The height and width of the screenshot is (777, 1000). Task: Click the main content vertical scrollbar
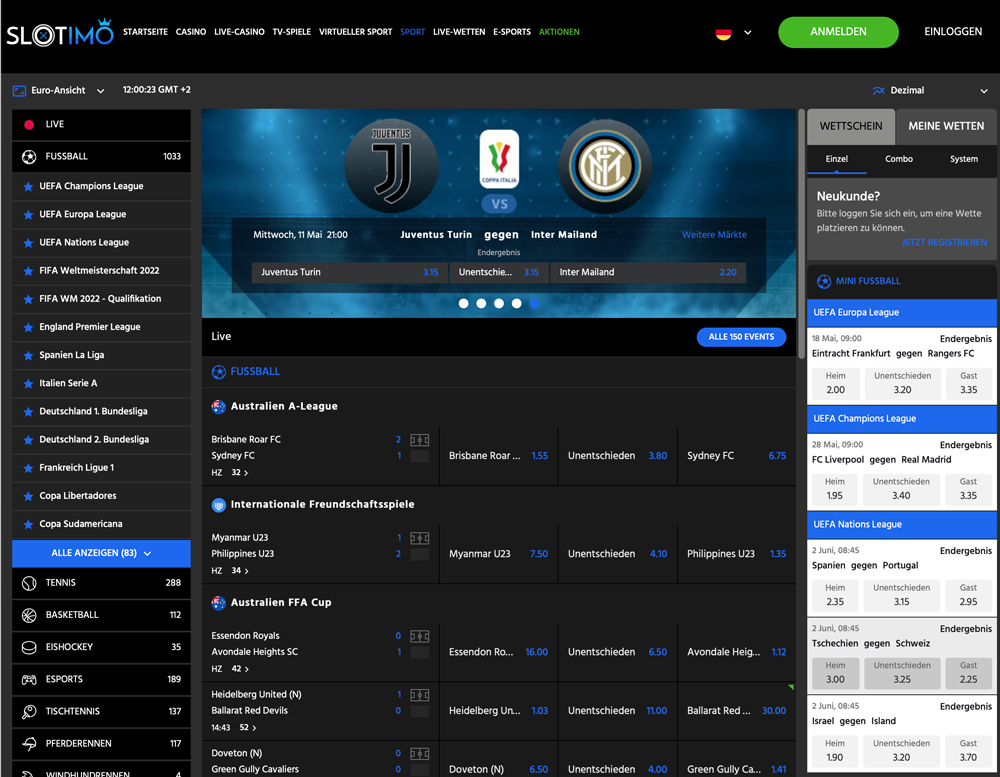click(x=802, y=233)
